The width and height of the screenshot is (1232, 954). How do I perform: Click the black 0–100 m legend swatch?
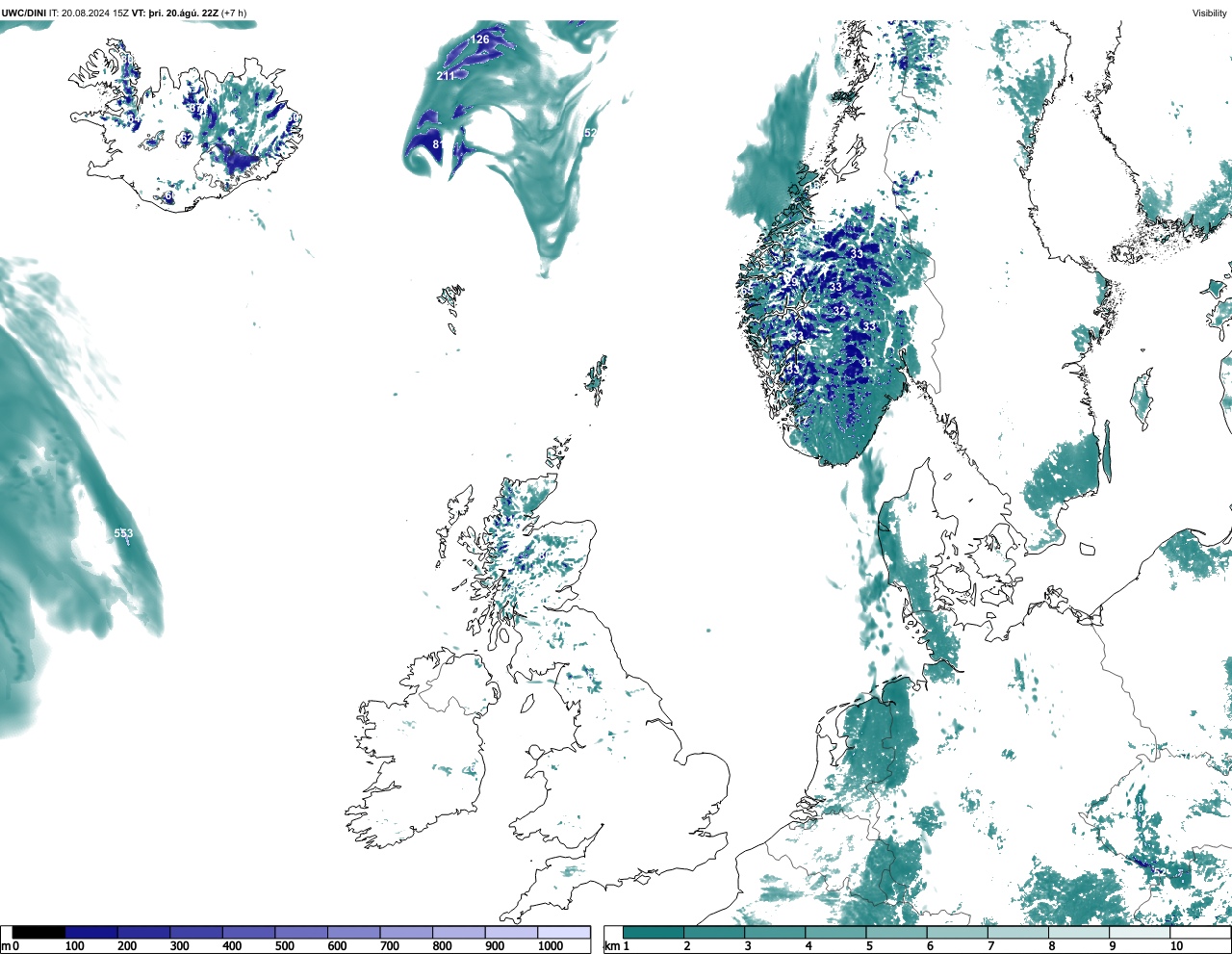pos(39,932)
